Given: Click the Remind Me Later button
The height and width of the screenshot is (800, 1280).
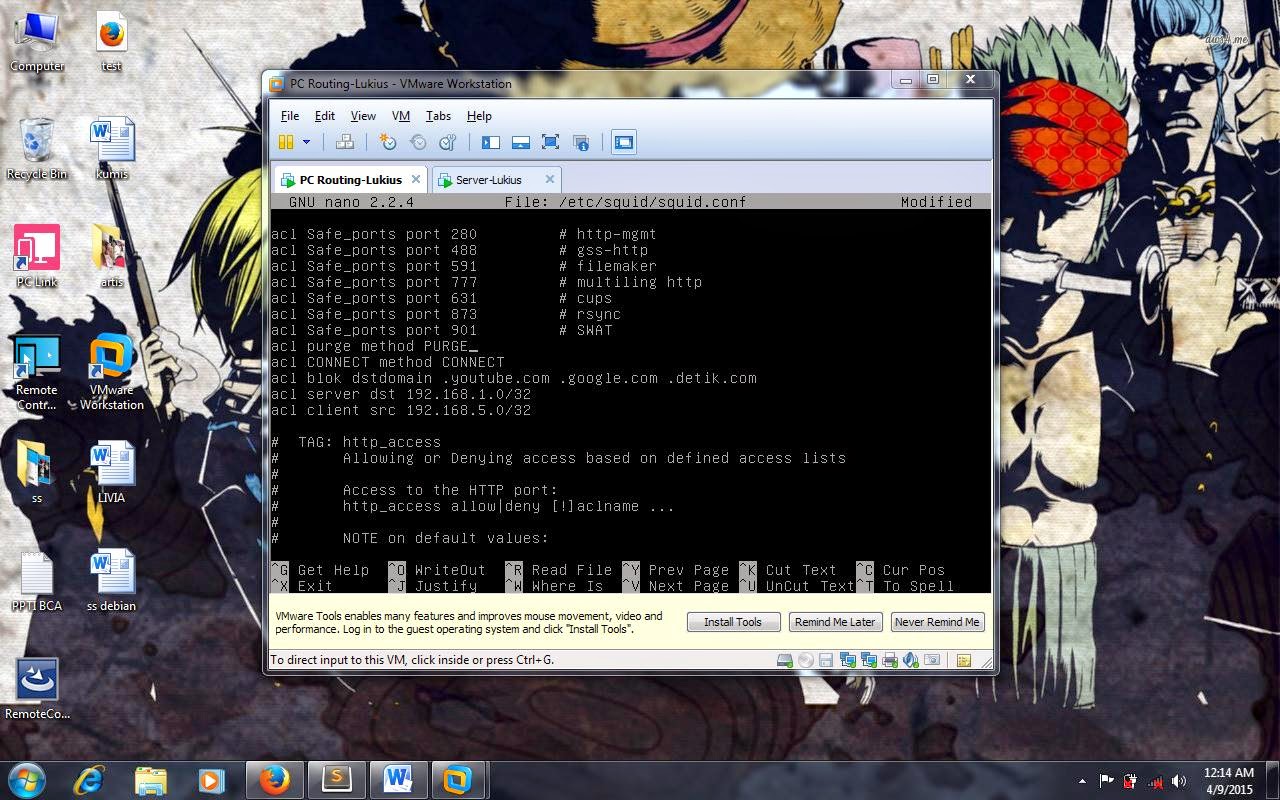Looking at the screenshot, I should coord(835,622).
